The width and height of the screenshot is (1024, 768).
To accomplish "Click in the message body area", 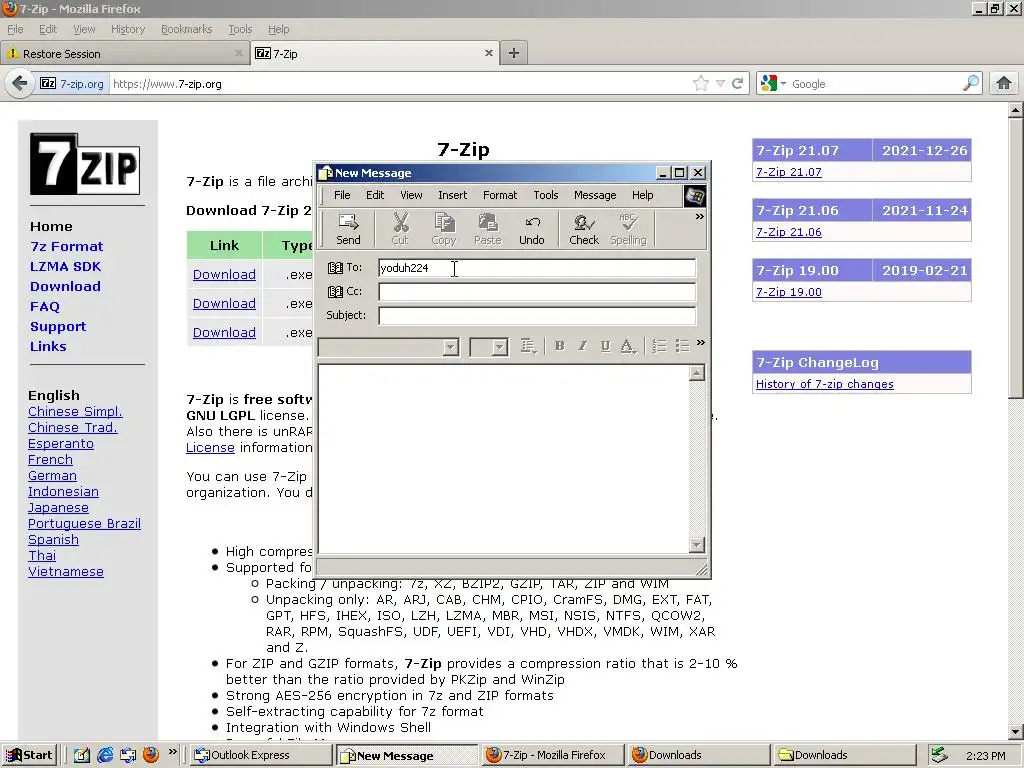I will pos(503,459).
